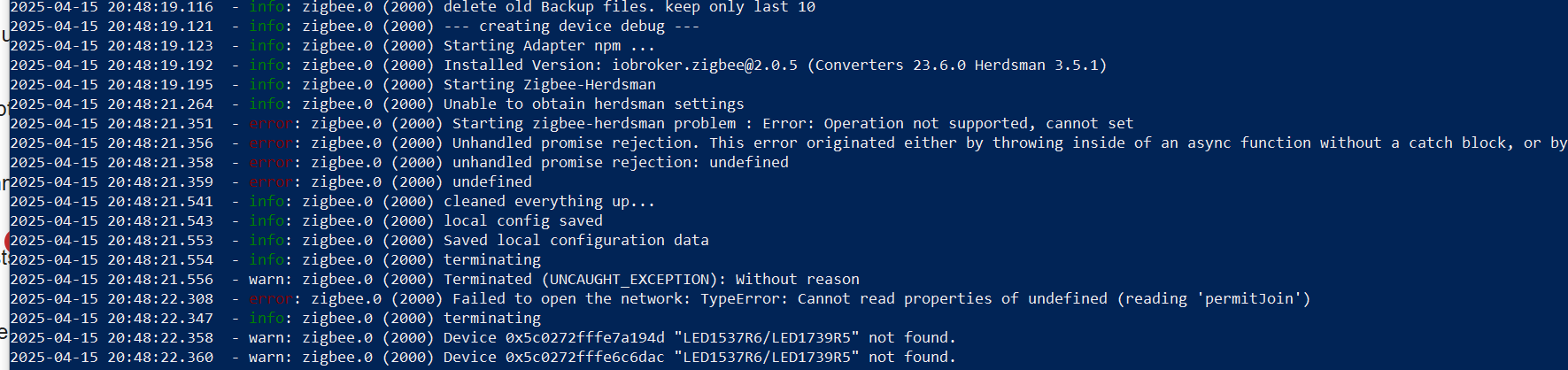
Task: Click 'Operation not supported, cannot set' error text
Action: click(978, 124)
